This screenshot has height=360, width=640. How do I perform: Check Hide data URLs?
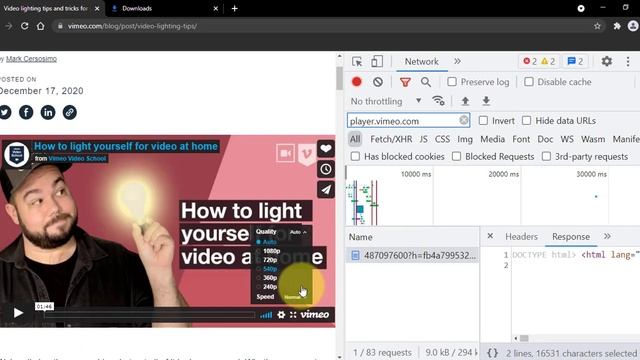(x=527, y=120)
